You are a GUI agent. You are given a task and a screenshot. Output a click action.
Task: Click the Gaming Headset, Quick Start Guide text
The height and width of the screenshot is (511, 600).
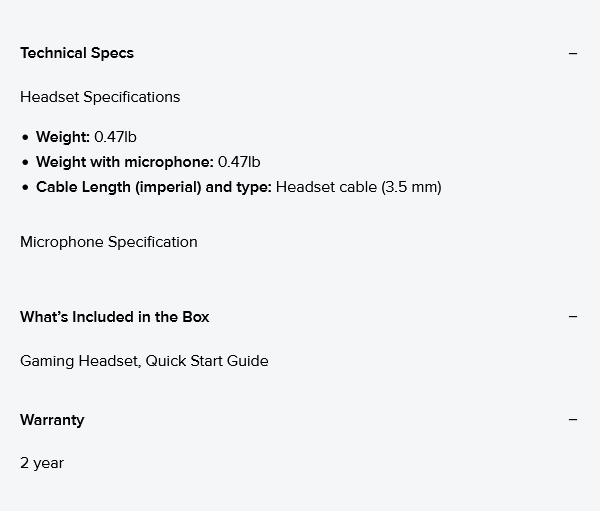(144, 361)
